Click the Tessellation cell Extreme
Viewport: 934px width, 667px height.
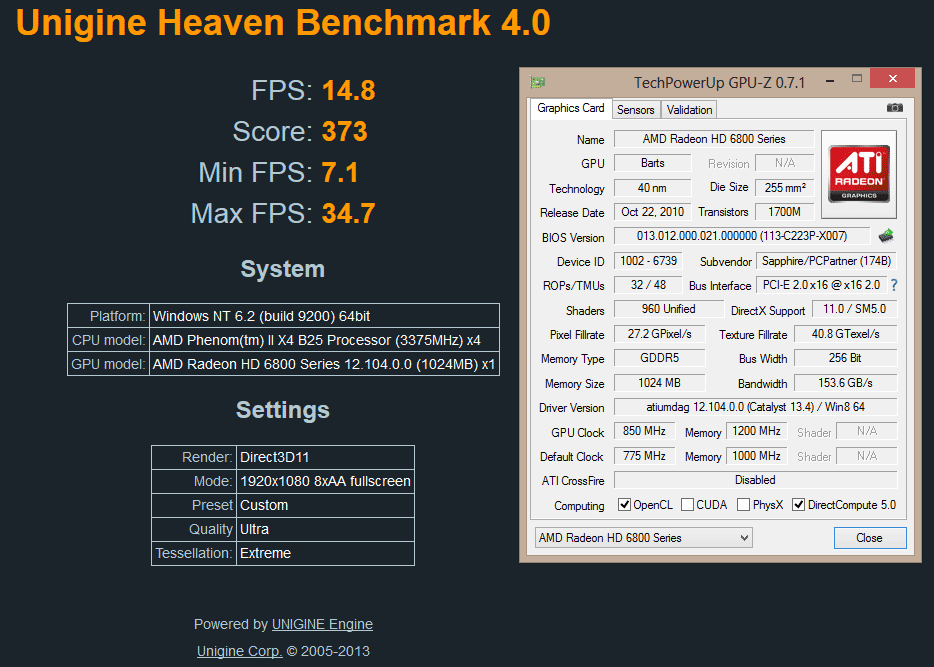coord(325,553)
